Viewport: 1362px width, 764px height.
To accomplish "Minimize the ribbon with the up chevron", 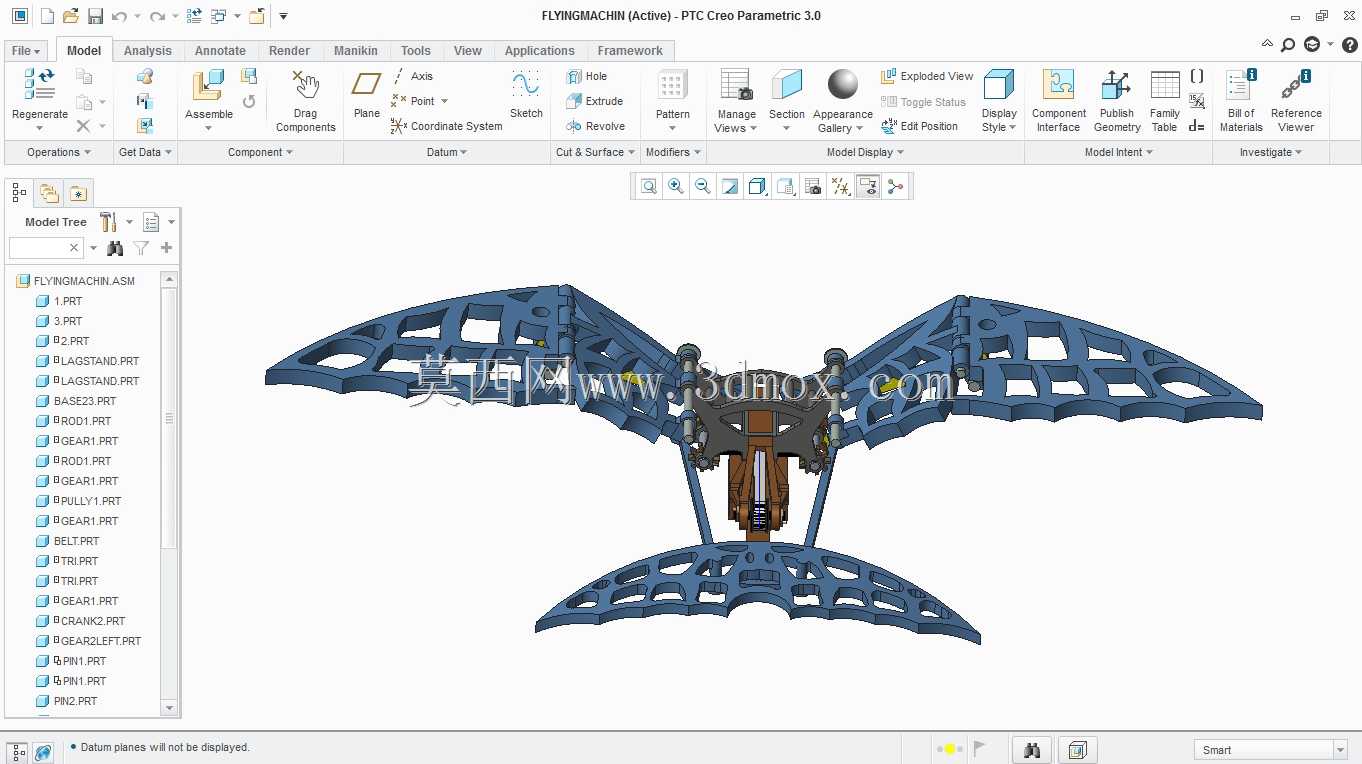I will [1267, 44].
